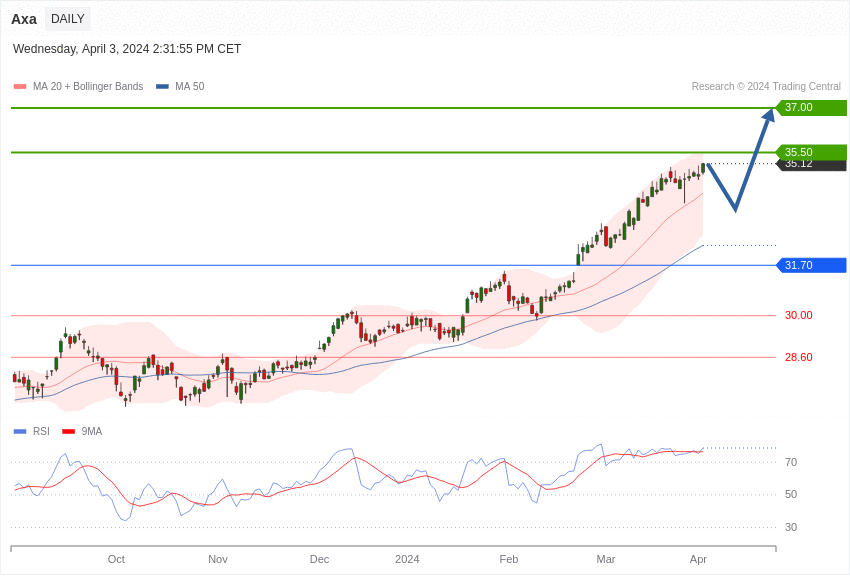Click the Oct label on time axis
Image resolution: width=850 pixels, height=576 pixels.
(116, 559)
